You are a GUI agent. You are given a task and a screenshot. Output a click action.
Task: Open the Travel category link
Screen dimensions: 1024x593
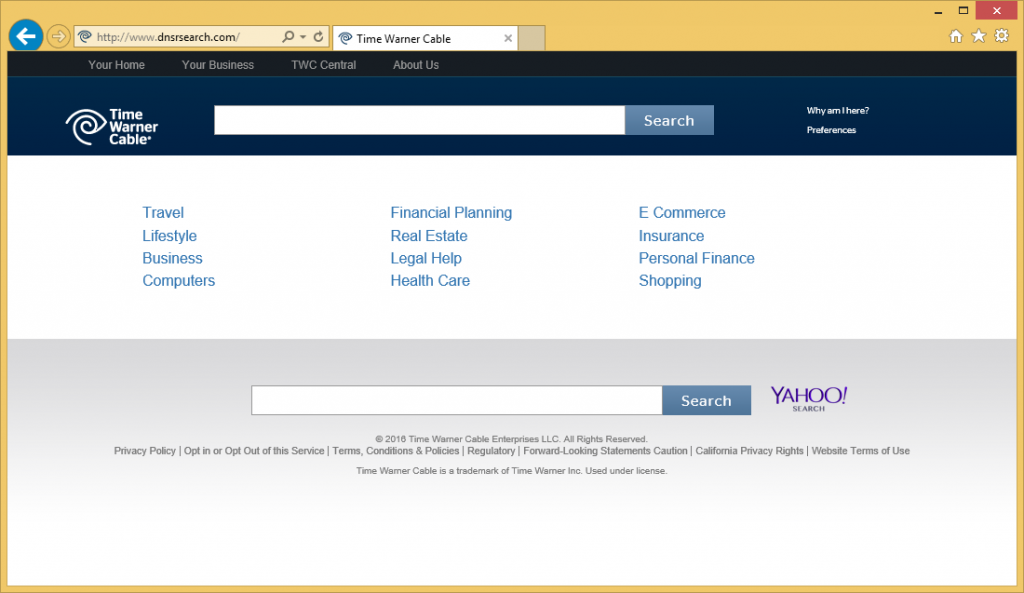pyautogui.click(x=163, y=213)
